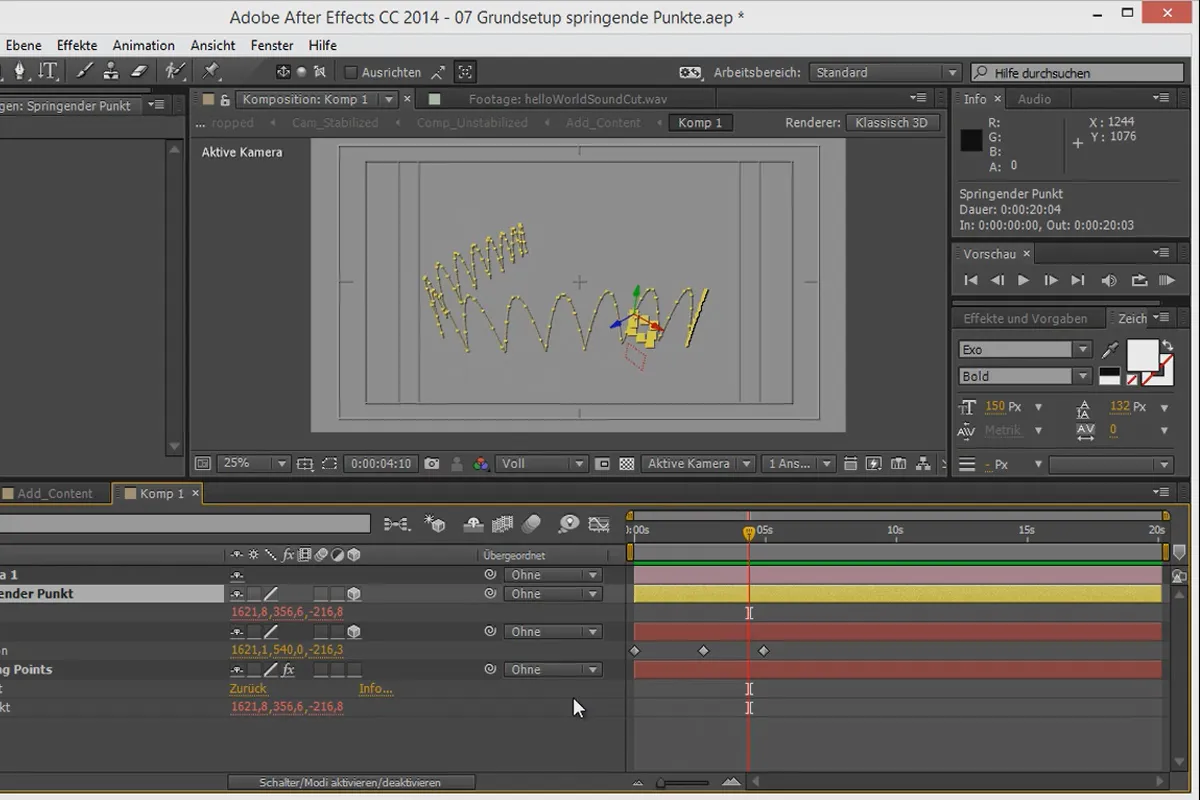Select the Eraser tool
Screen dimensions: 1200x800
(139, 71)
